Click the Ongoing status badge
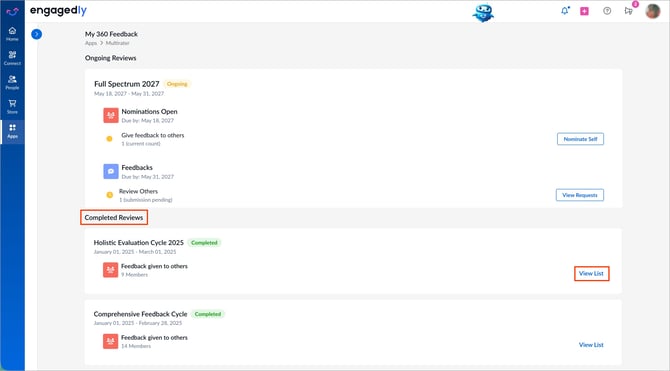 177,84
